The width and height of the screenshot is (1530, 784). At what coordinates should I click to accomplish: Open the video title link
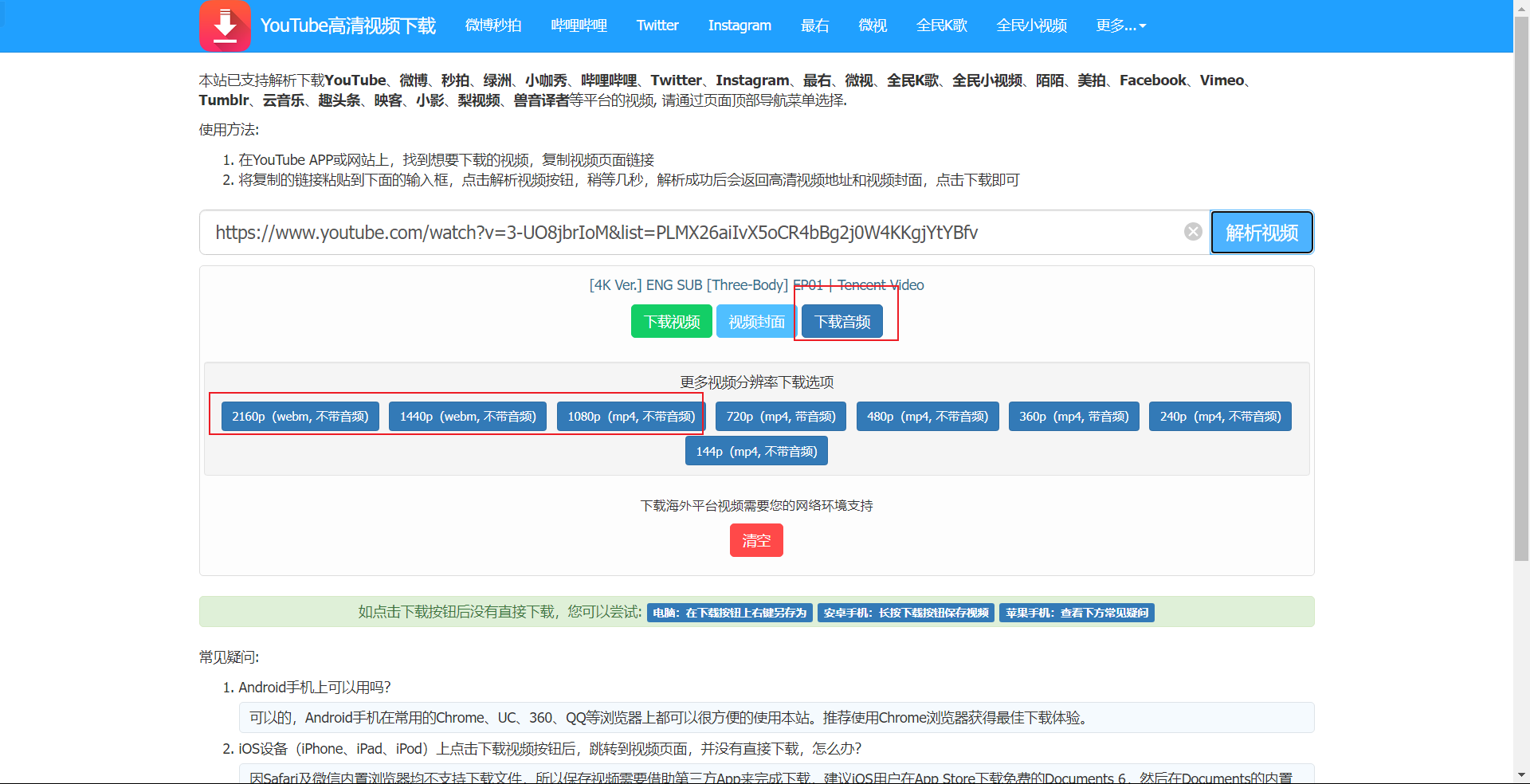[x=756, y=285]
